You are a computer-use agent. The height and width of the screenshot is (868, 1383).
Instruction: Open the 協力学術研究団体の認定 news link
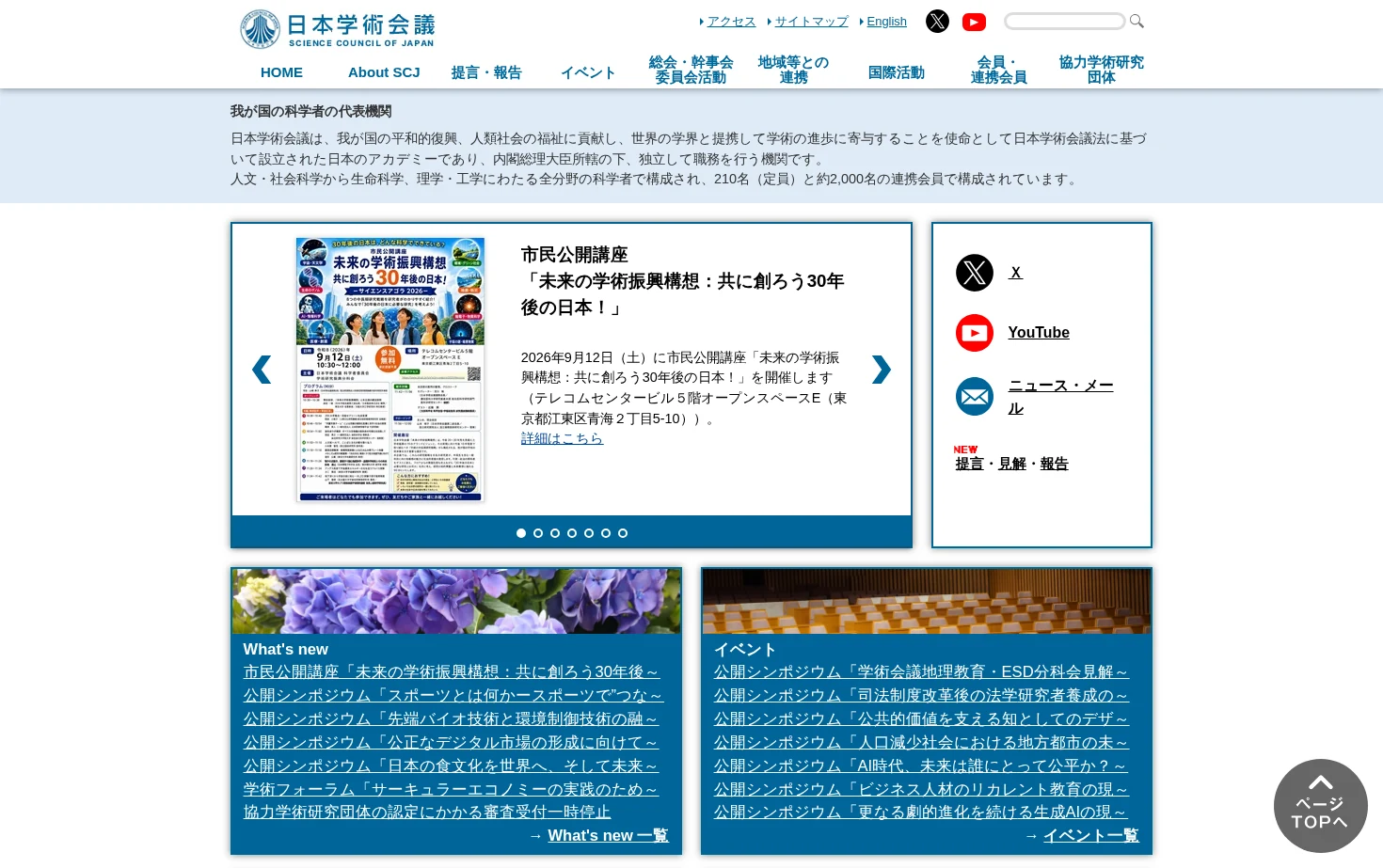pyautogui.click(x=427, y=812)
